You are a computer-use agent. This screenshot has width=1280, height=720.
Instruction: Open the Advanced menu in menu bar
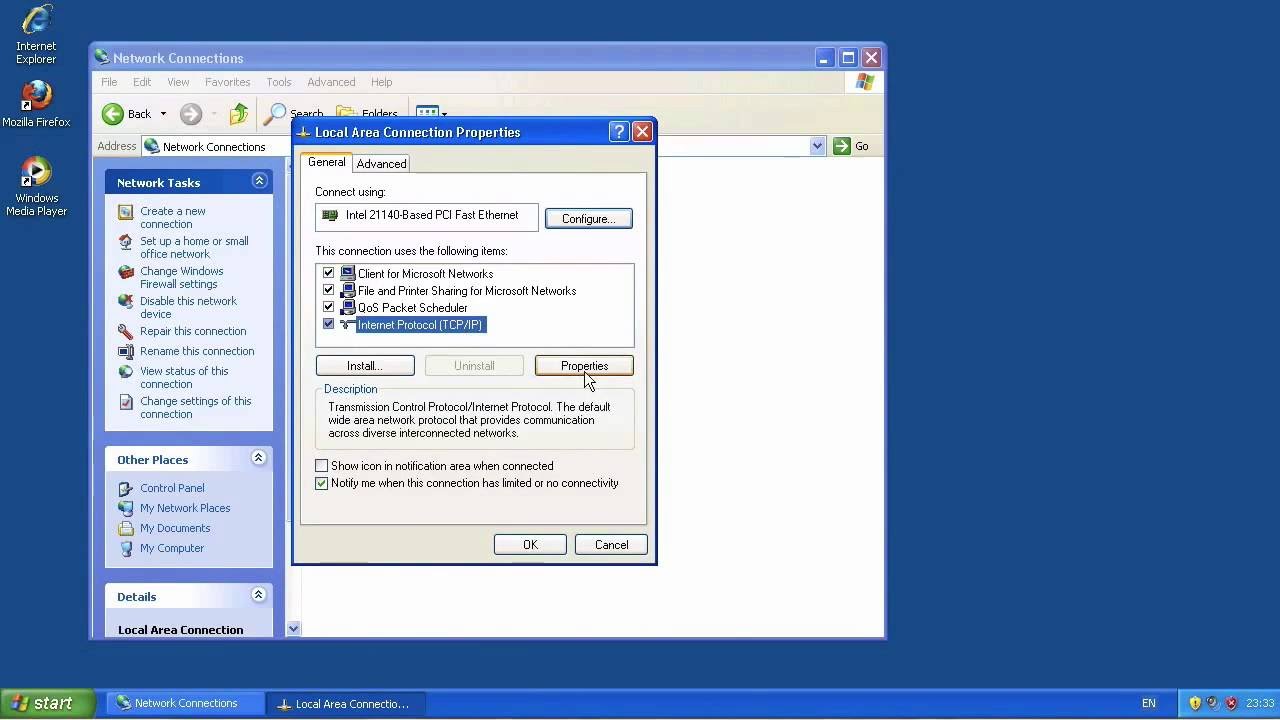pos(331,82)
